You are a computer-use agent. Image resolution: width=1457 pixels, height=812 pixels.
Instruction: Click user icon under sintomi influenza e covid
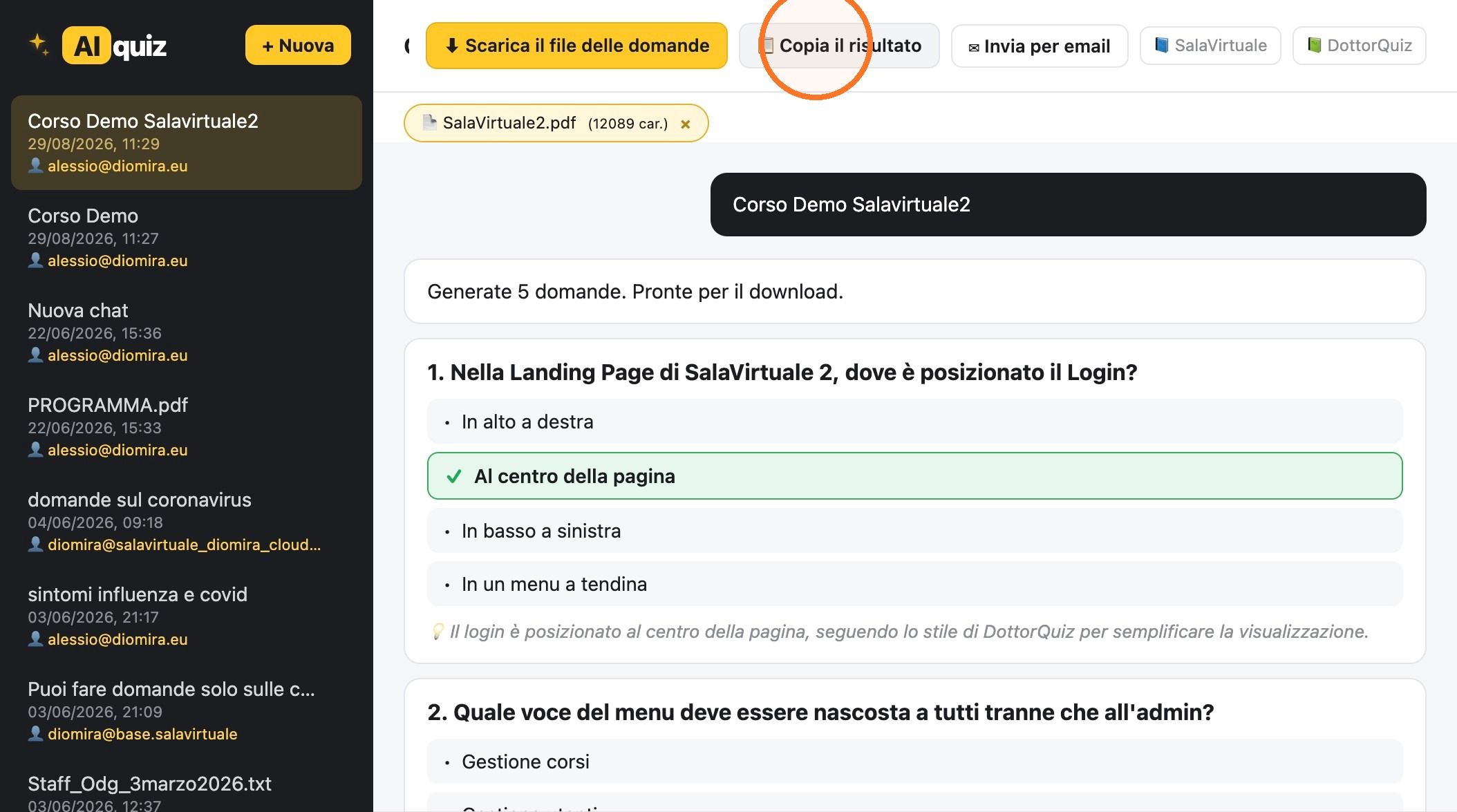[x=35, y=639]
